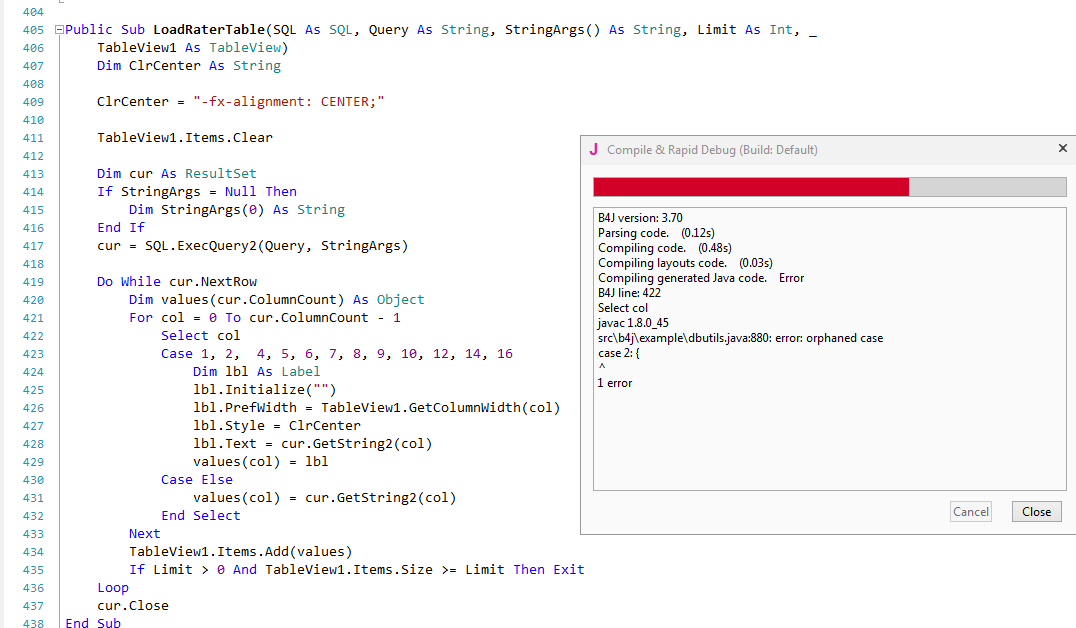Click the '-fx-alignment: CENTER;' string literal
The height and width of the screenshot is (628, 1076).
click(x=289, y=102)
